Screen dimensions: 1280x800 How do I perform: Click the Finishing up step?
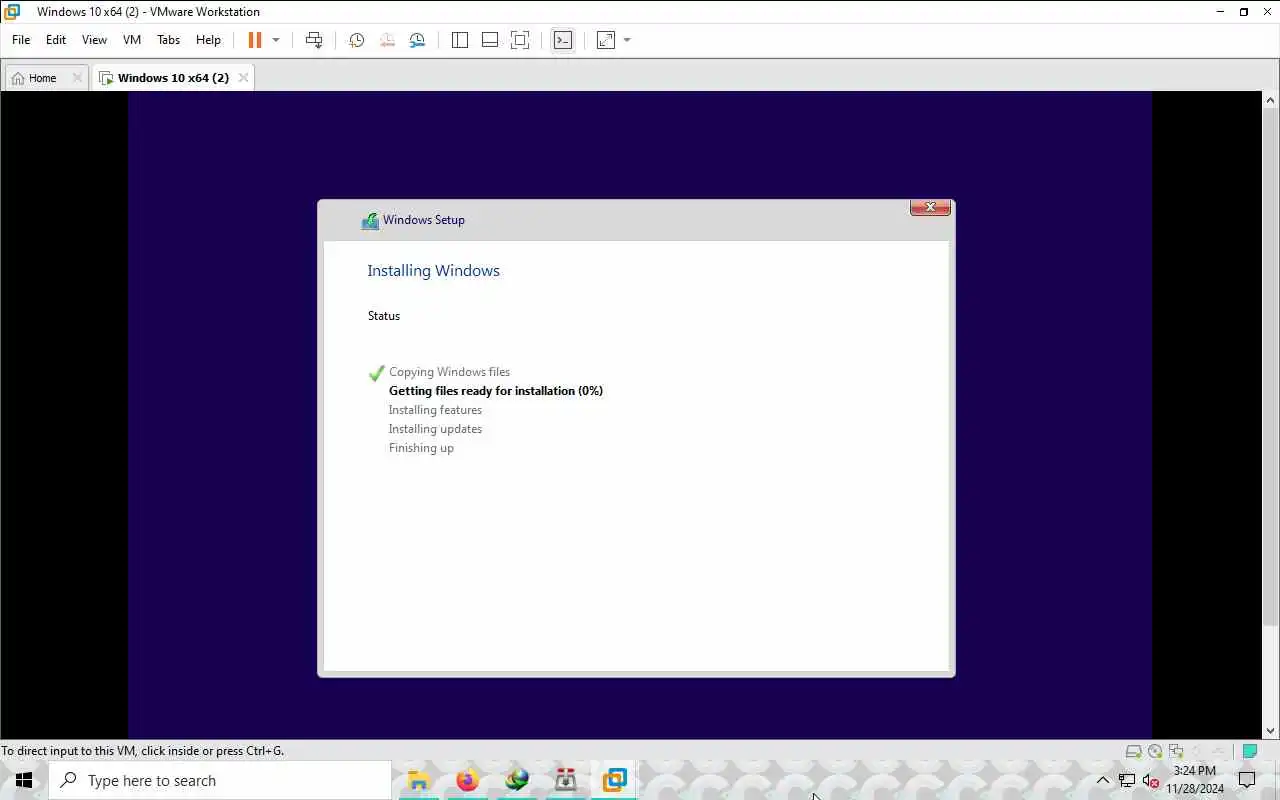421,448
